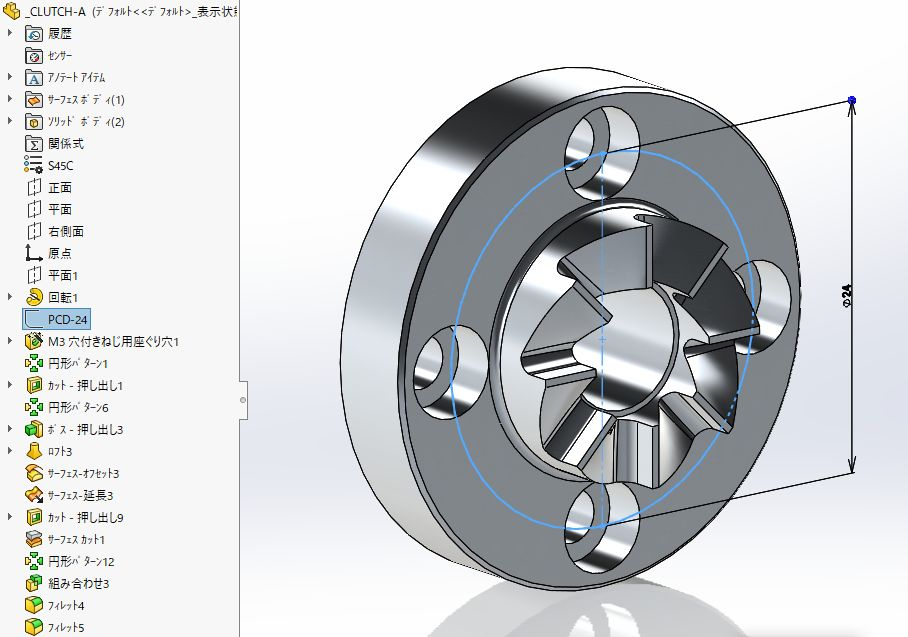Screen dimensions: 908x637
Task: Expand the ソリッドボディ(2) solid bodies folder
Action: click(x=9, y=121)
